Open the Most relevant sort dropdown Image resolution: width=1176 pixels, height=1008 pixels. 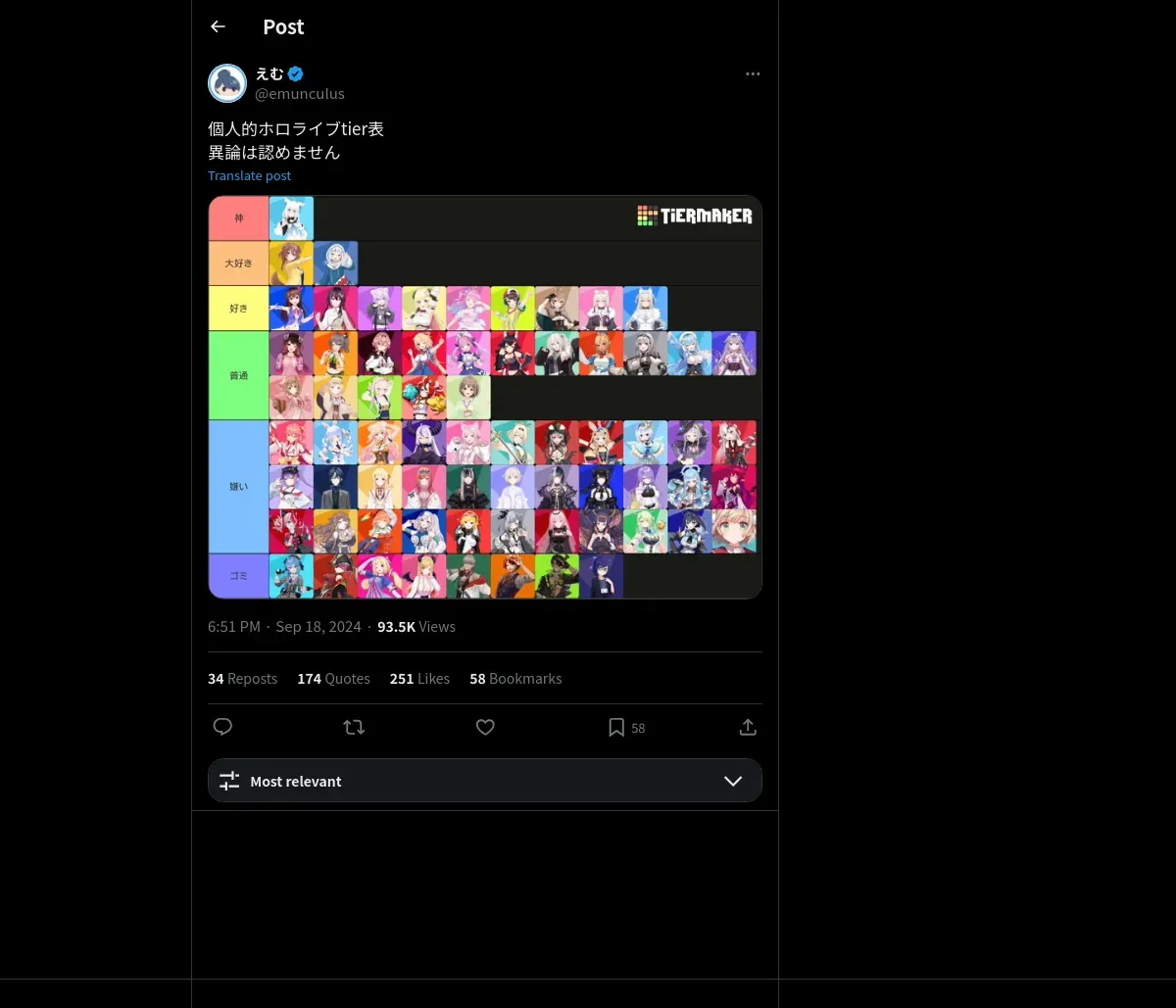click(x=484, y=781)
